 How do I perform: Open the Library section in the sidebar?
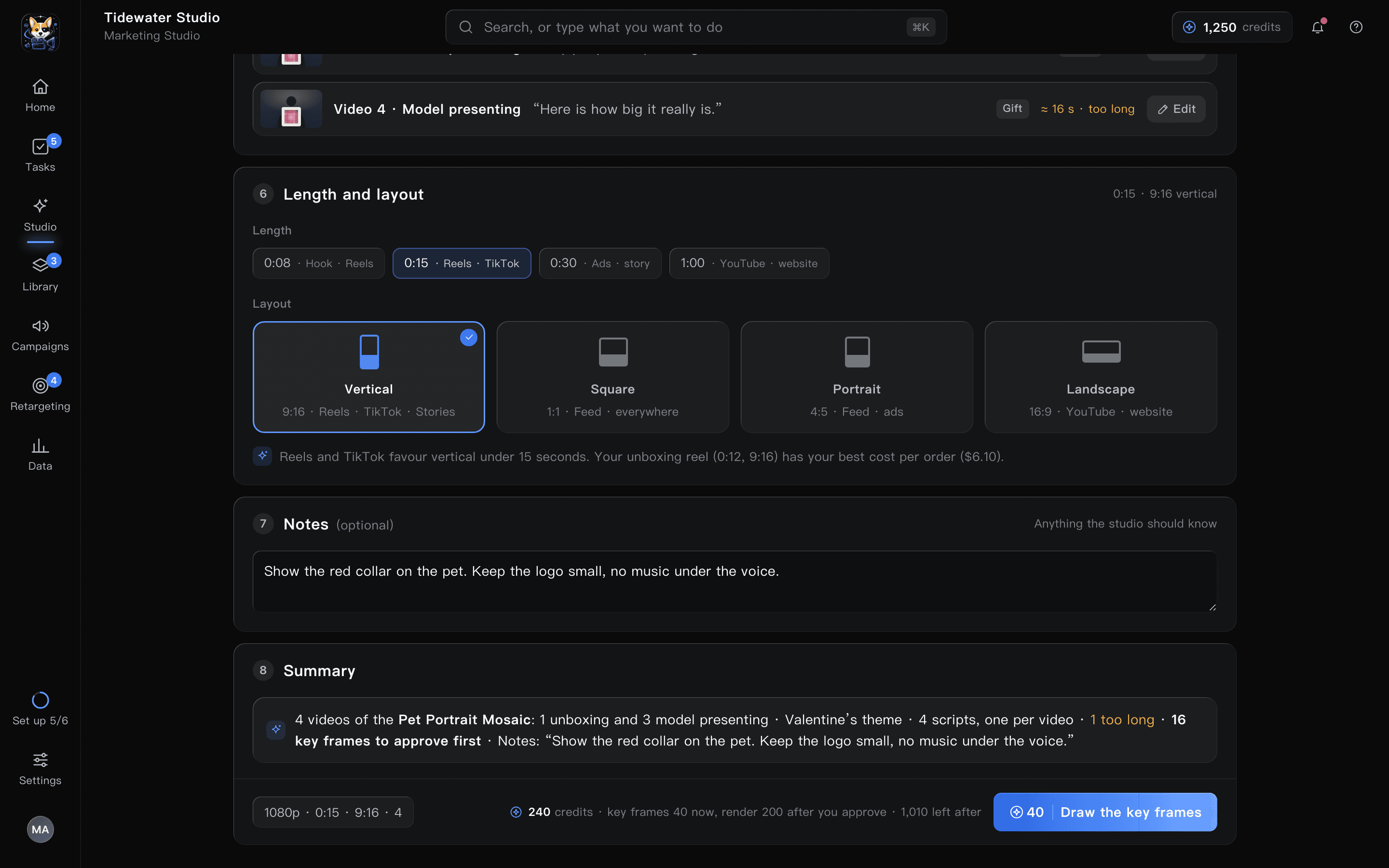[40, 275]
